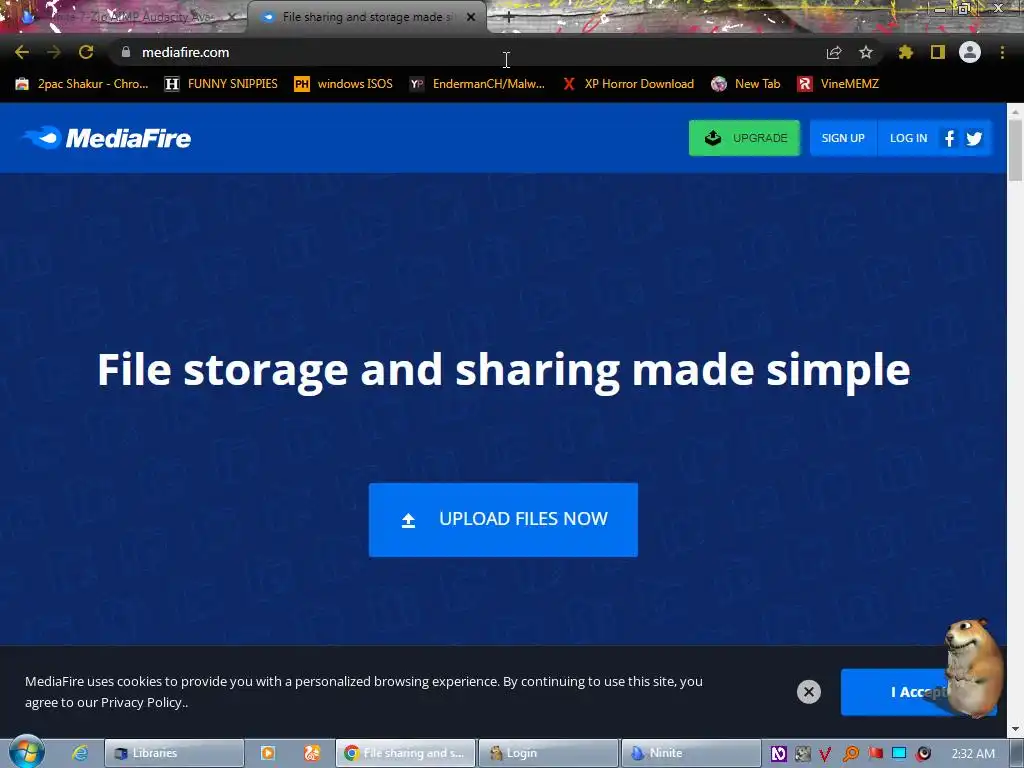Open the Extensions puzzle icon
The height and width of the screenshot is (768, 1024).
pyautogui.click(x=906, y=52)
